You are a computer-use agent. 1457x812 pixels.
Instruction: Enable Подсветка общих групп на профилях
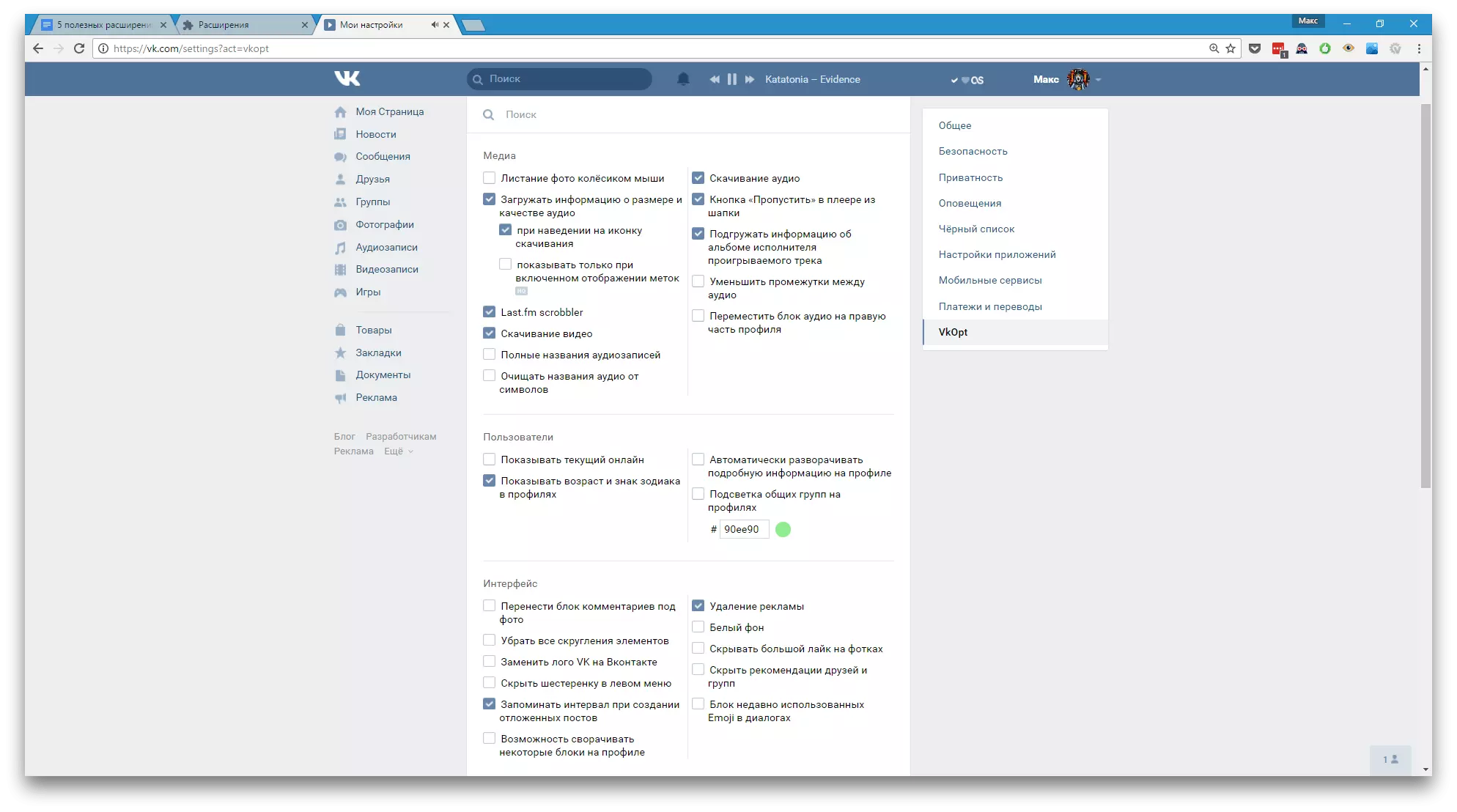point(698,494)
